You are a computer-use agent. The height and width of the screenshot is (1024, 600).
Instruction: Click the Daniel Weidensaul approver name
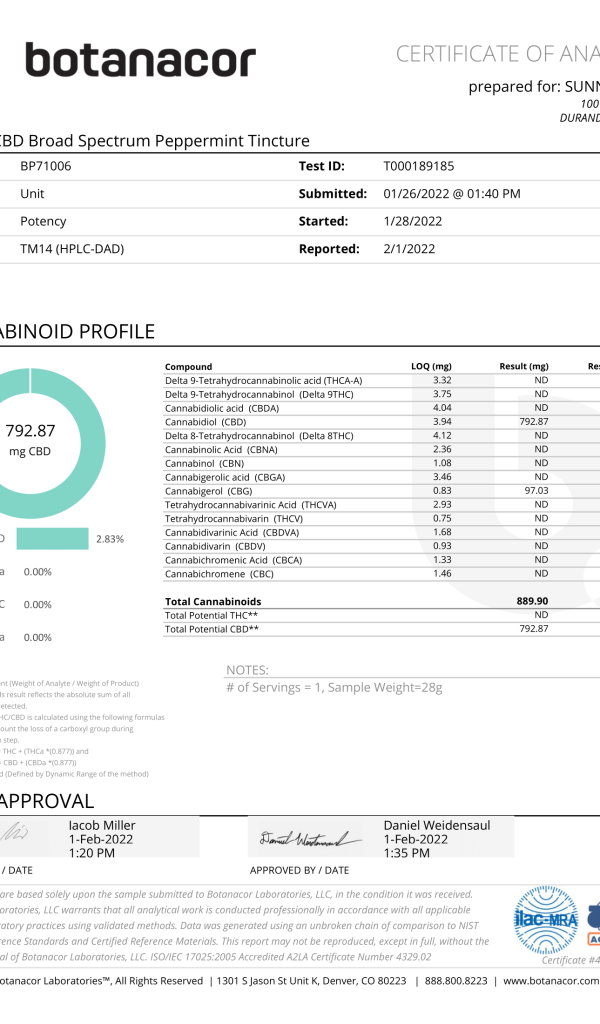coord(437,825)
